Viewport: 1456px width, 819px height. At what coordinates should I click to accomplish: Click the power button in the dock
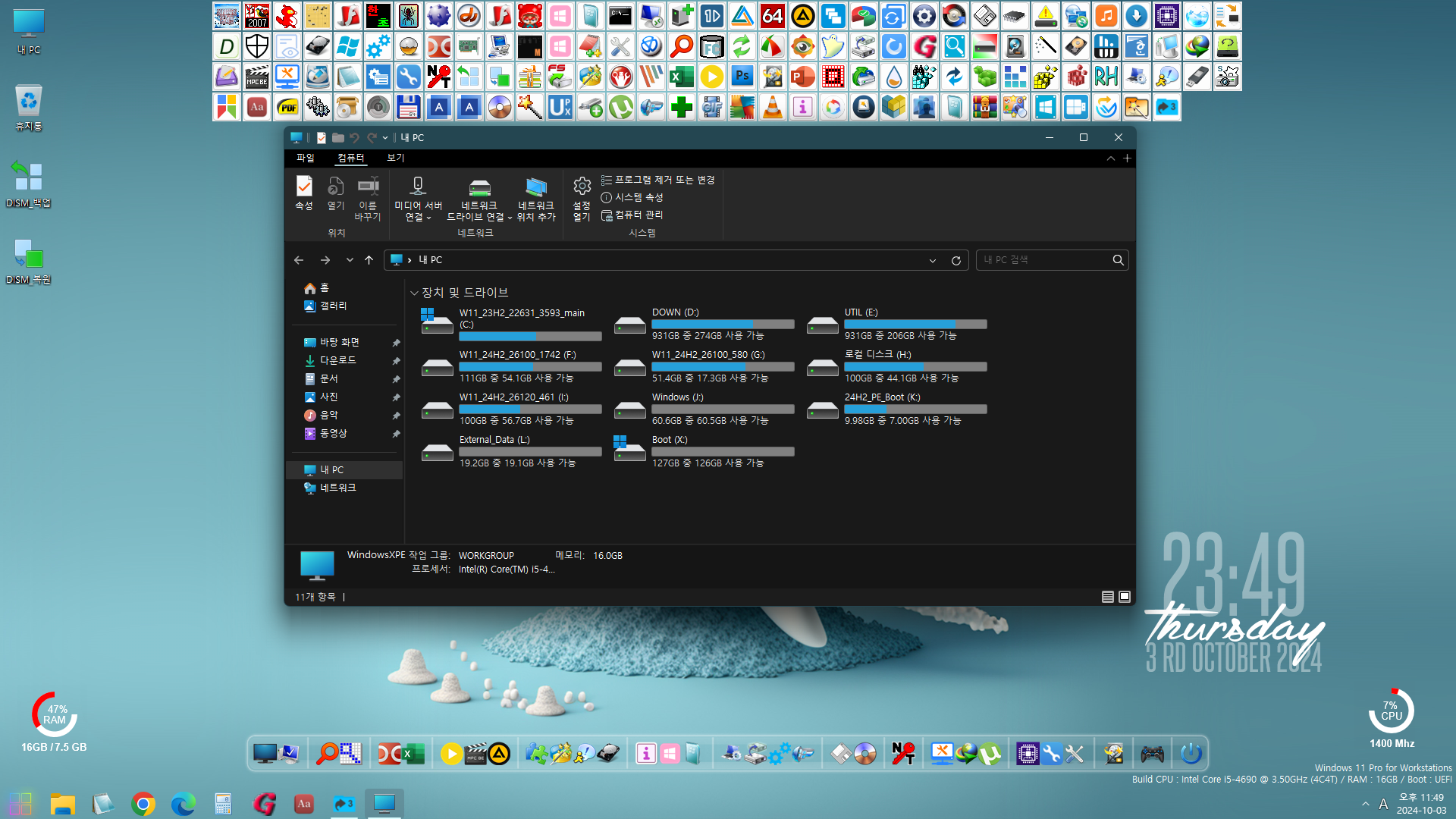tap(1191, 753)
